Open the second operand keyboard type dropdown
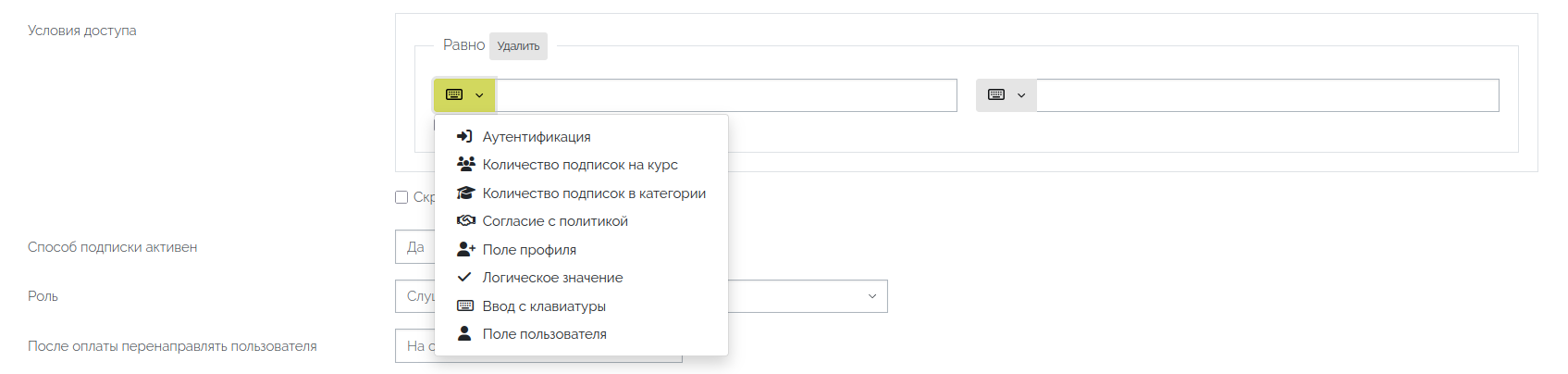 (x=1006, y=95)
